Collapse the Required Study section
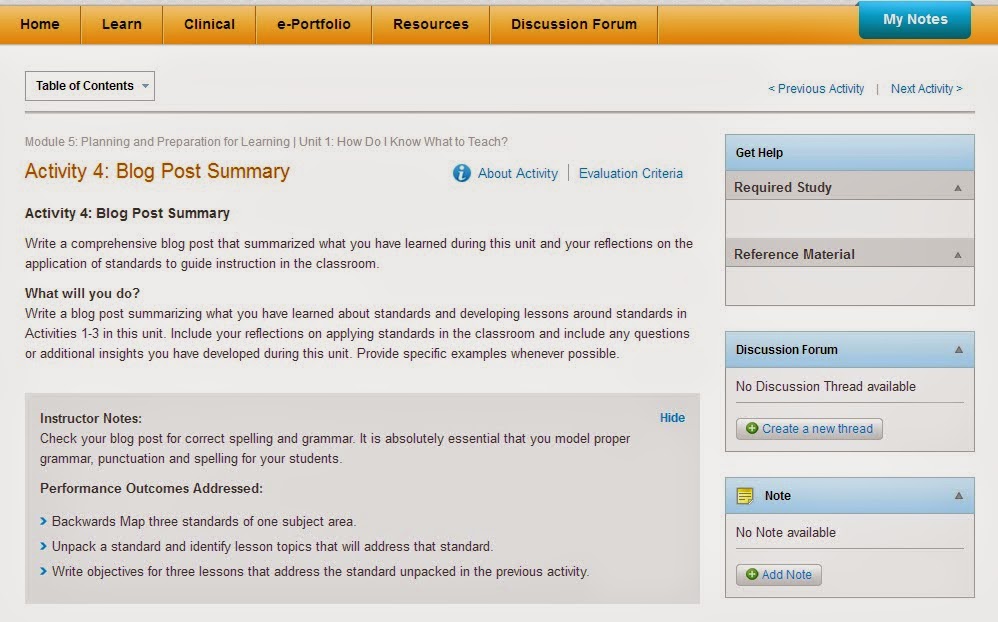Image resolution: width=998 pixels, height=622 pixels. pyautogui.click(x=958, y=188)
